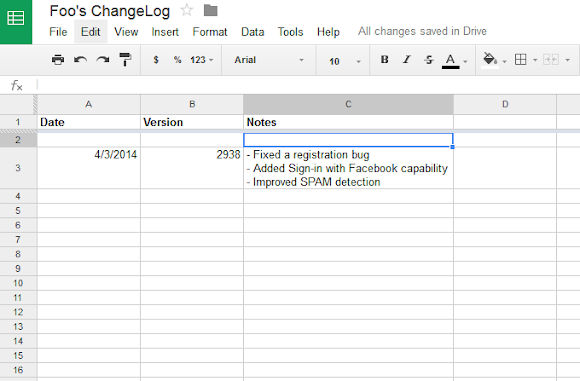
Task: Click the Merge cells icon
Action: click(551, 60)
